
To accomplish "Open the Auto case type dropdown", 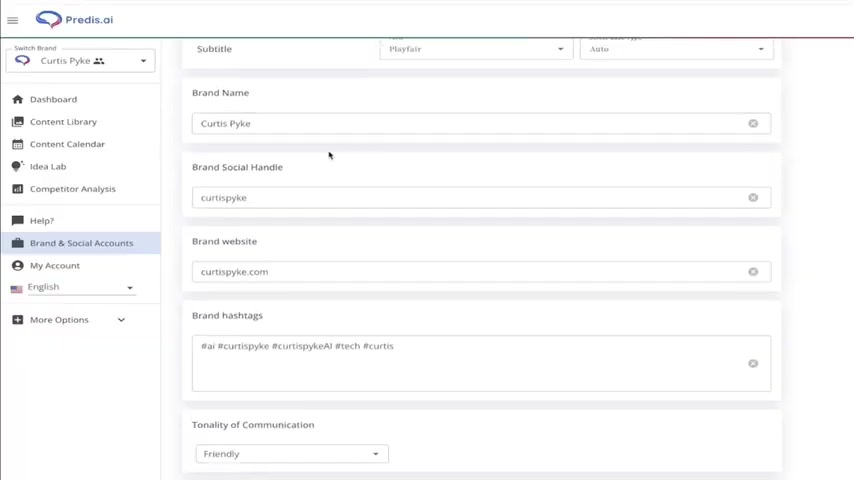I will (x=676, y=49).
